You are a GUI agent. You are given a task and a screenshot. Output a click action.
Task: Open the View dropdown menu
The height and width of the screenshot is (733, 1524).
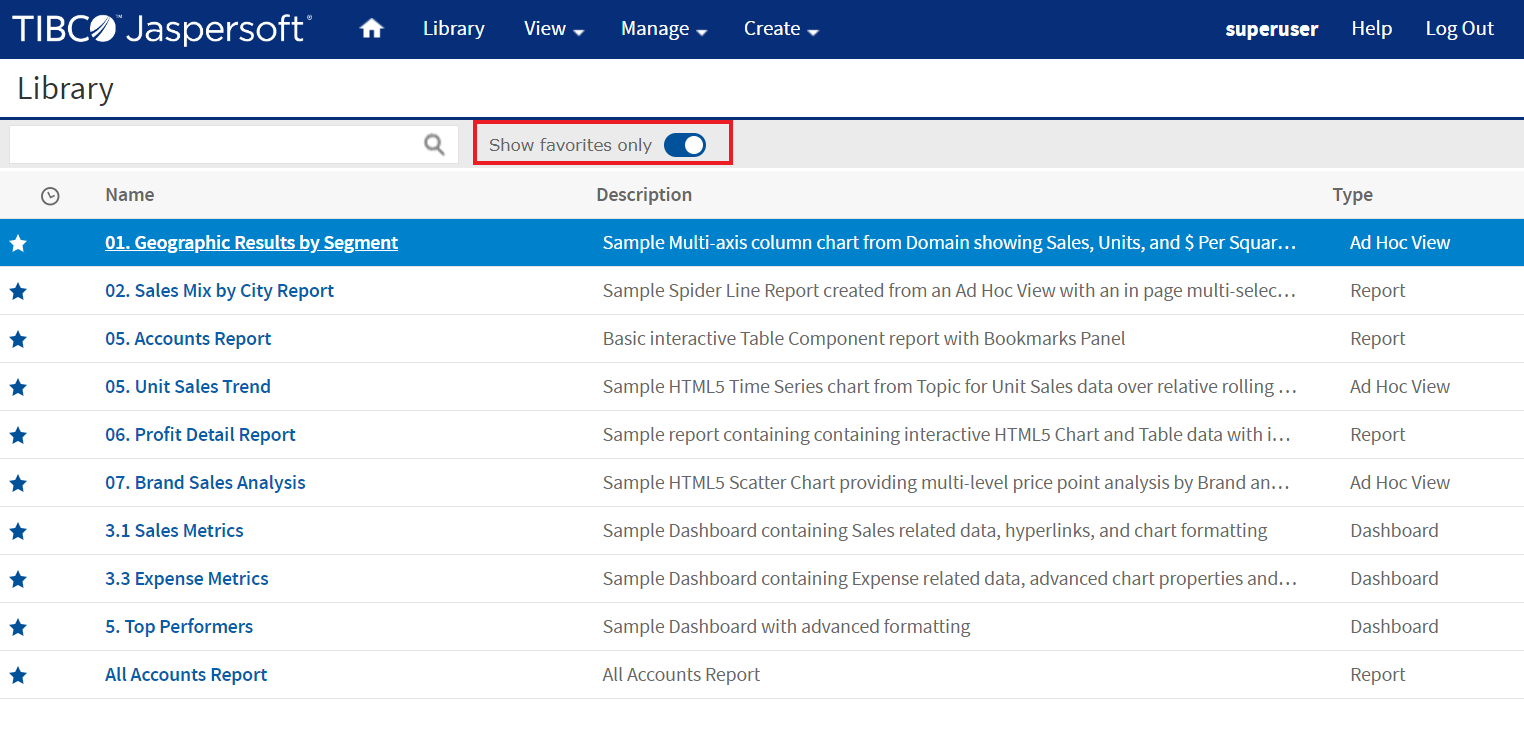point(554,29)
